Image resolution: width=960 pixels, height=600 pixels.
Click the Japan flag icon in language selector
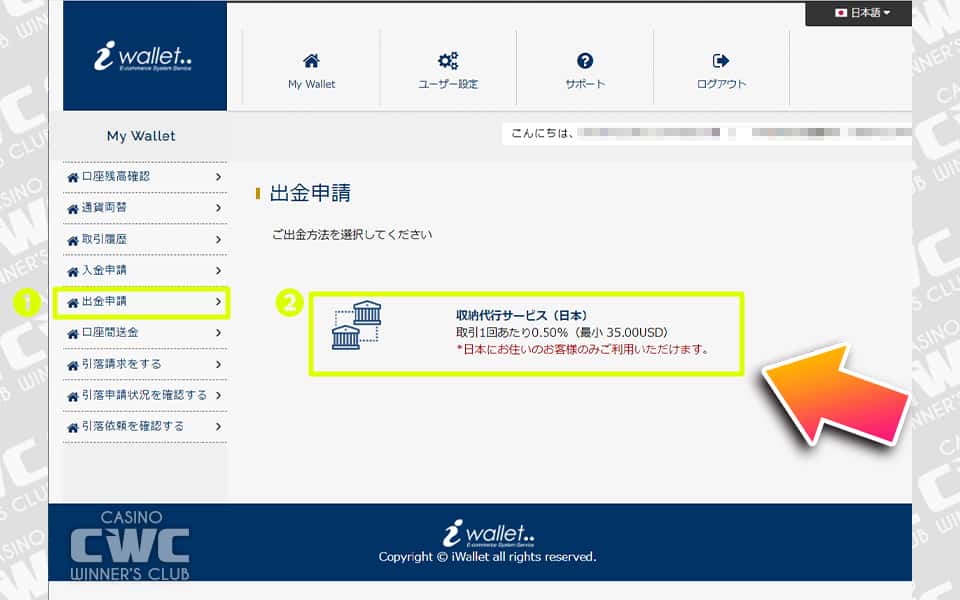tap(841, 12)
